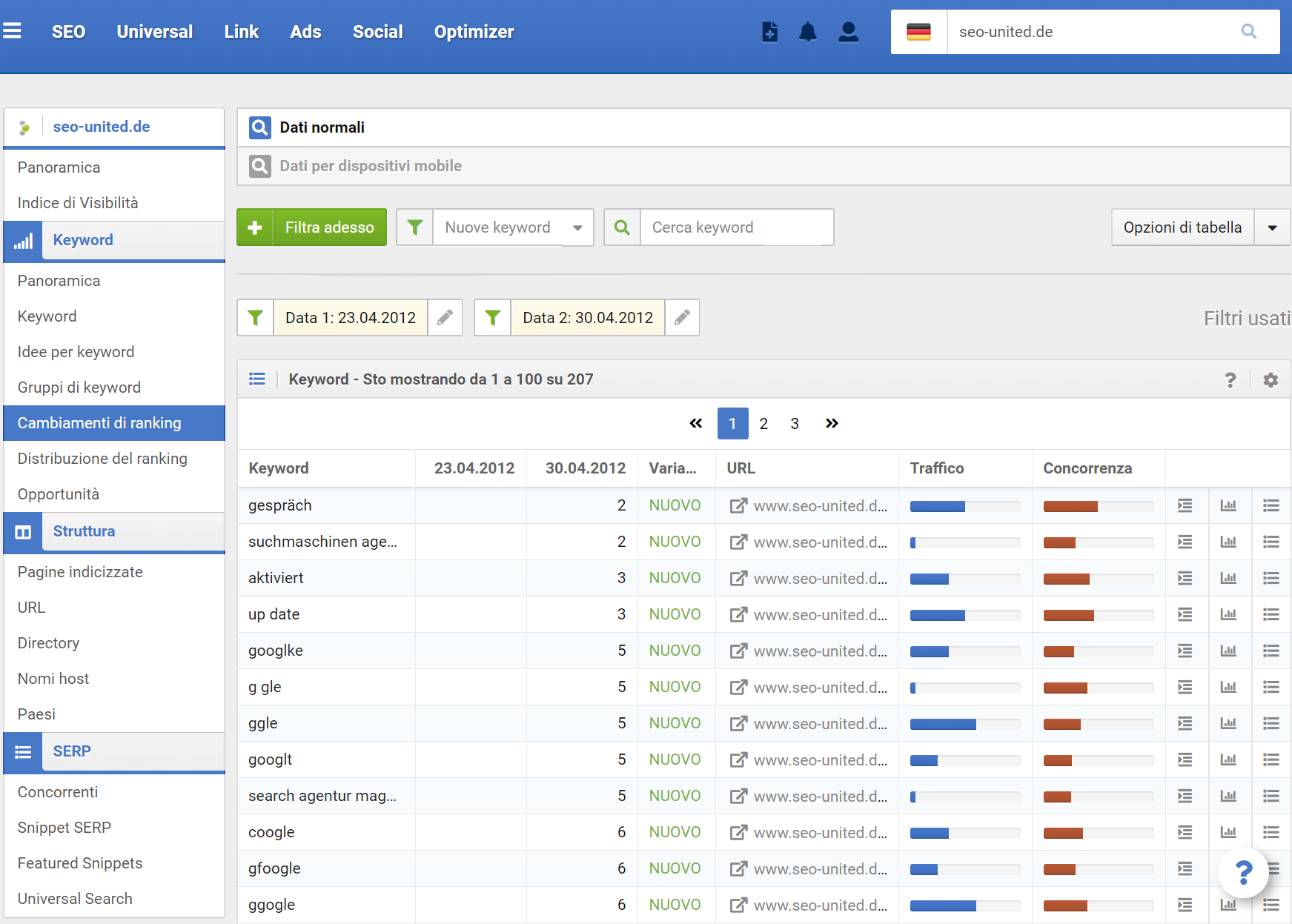Open indent-list icon for coogle row
The image size is (1292, 924).
click(x=1185, y=832)
